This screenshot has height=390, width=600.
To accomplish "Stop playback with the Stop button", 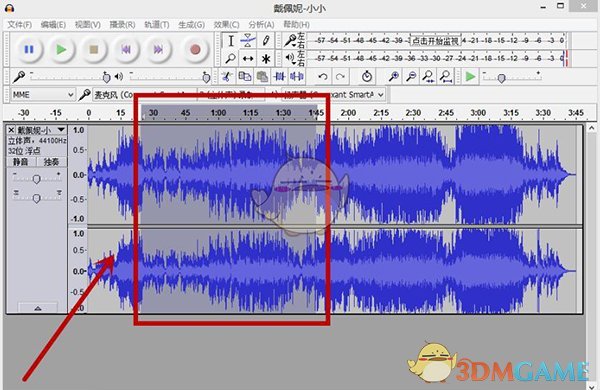I will (x=93, y=49).
